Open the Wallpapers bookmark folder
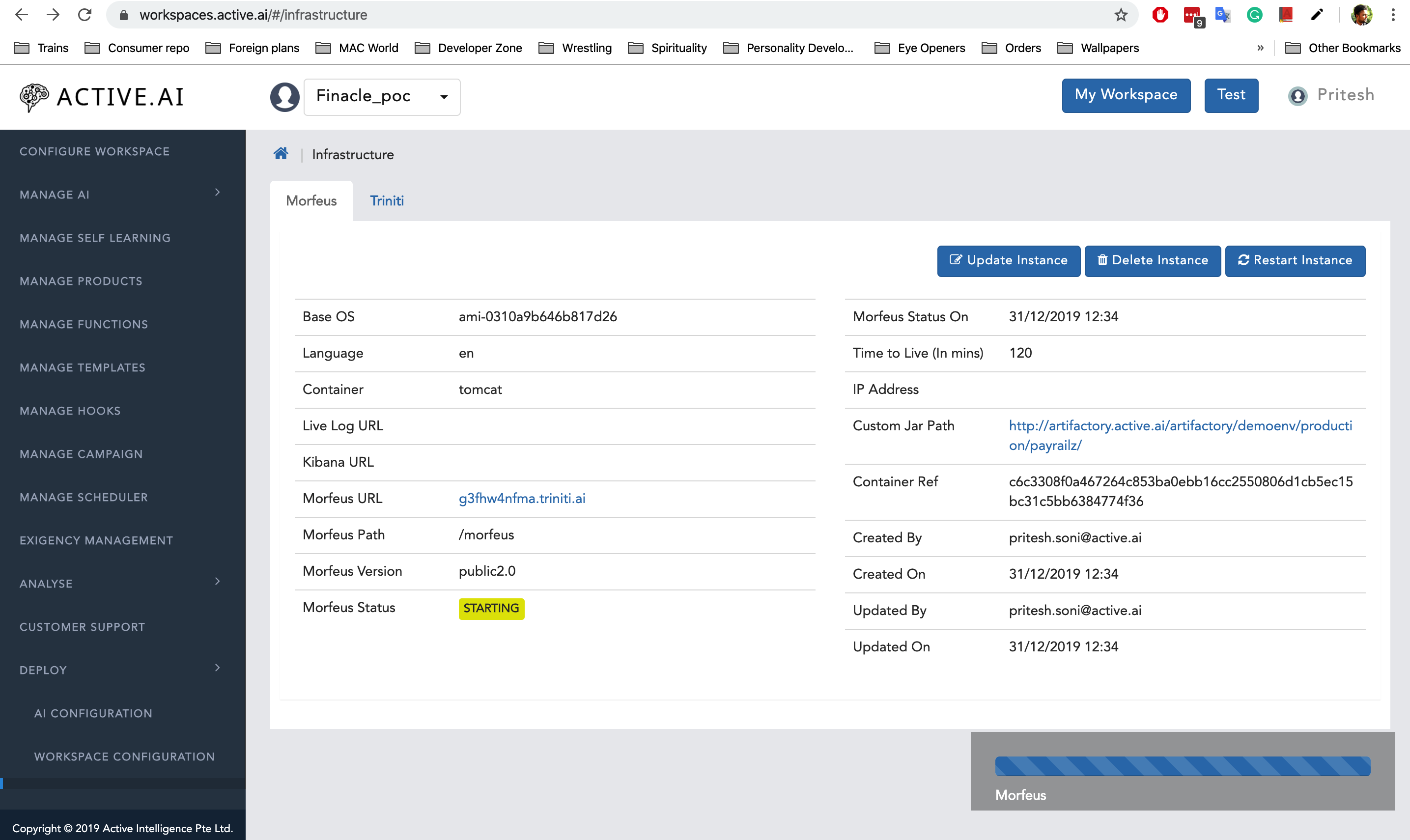Image resolution: width=1410 pixels, height=840 pixels. [x=1098, y=48]
